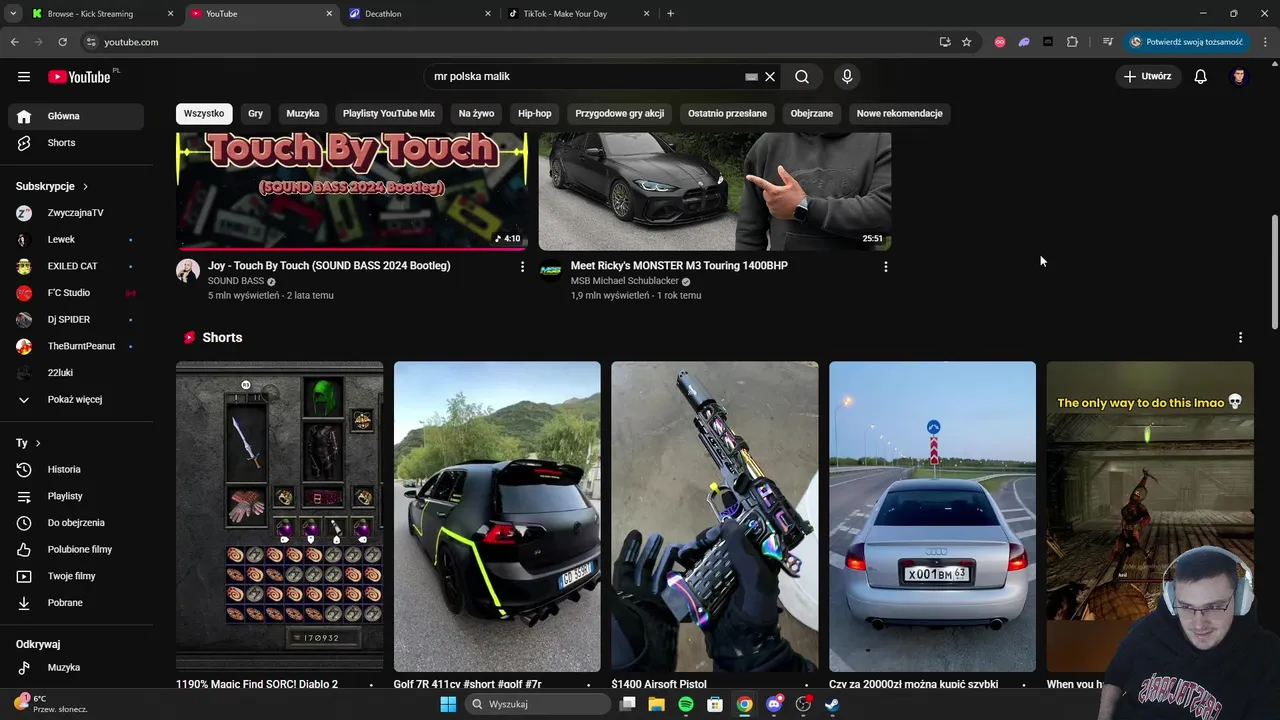1280x720 pixels.
Task: Open SOUND BASS channel avatar
Action: point(188,270)
